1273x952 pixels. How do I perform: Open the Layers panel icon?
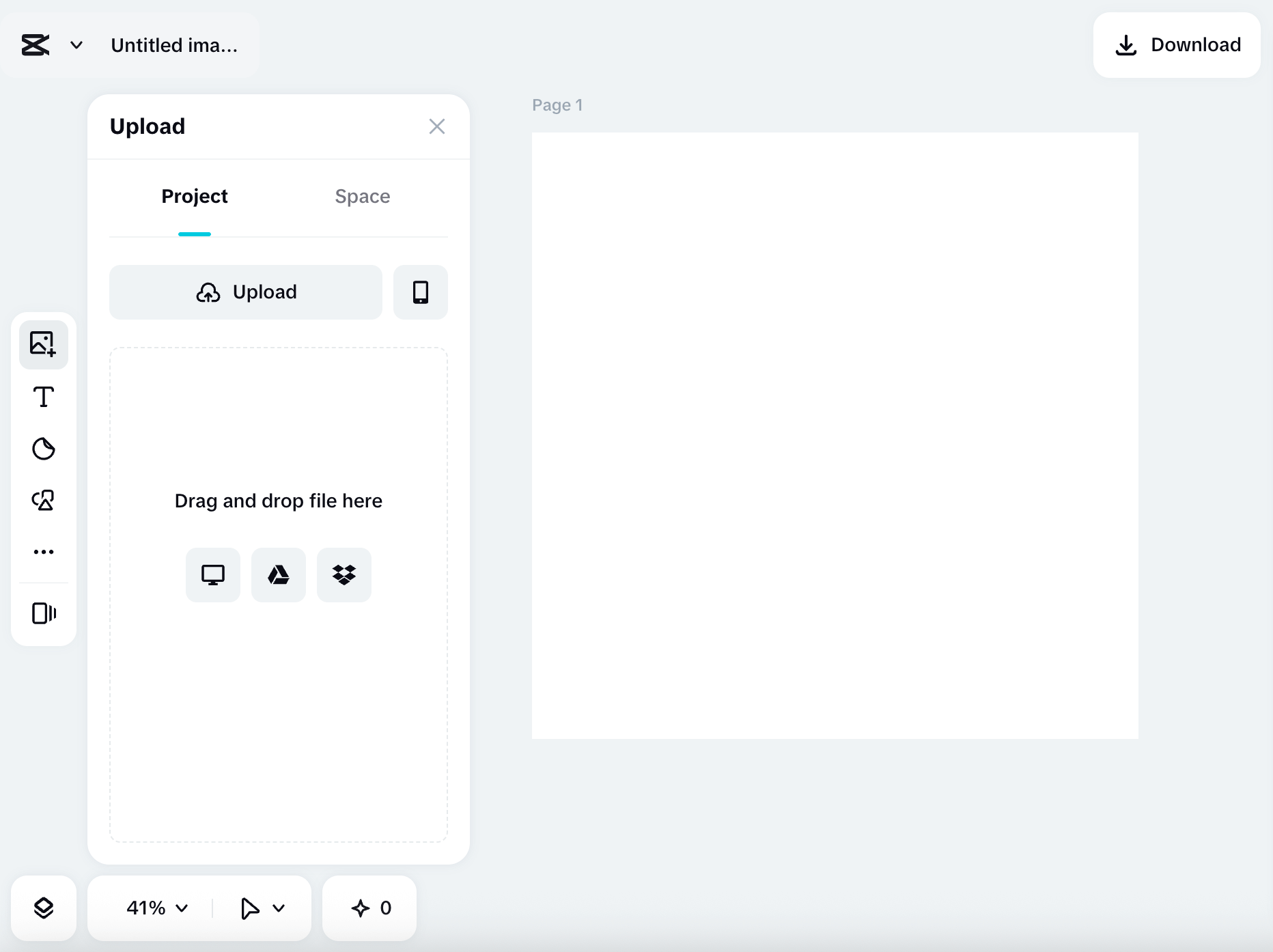point(43,908)
